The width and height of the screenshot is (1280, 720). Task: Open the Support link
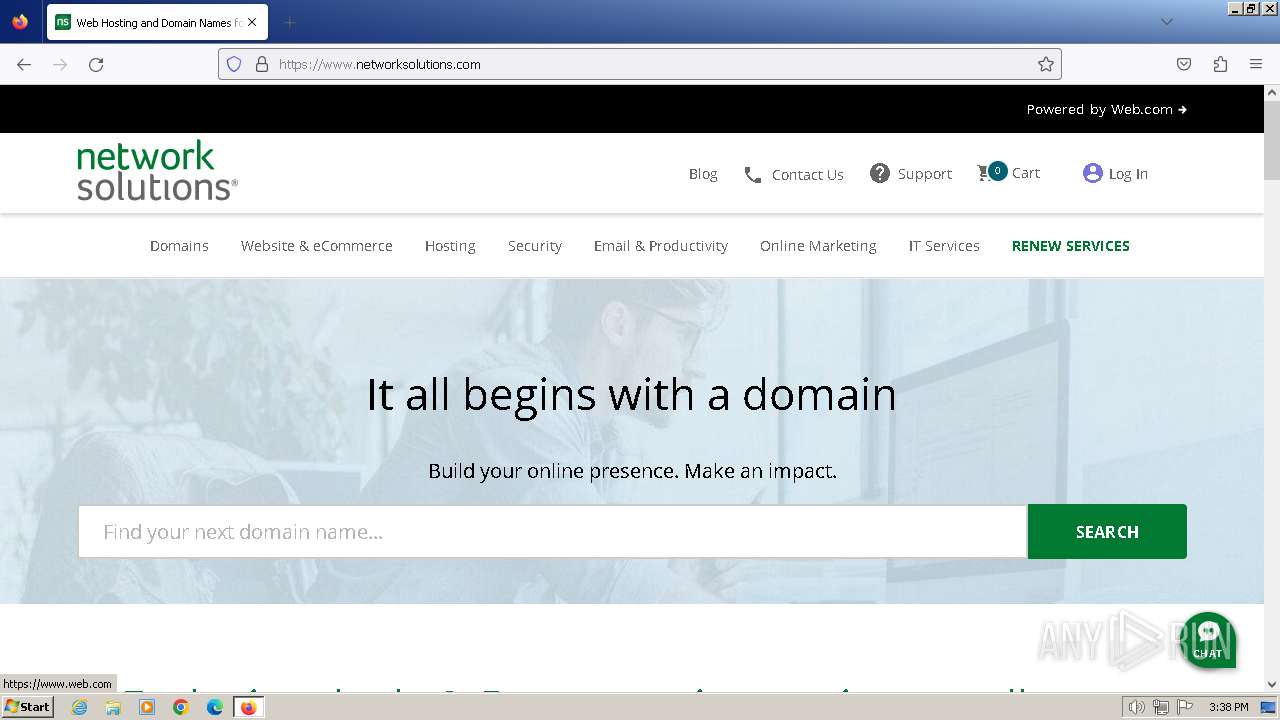(925, 174)
